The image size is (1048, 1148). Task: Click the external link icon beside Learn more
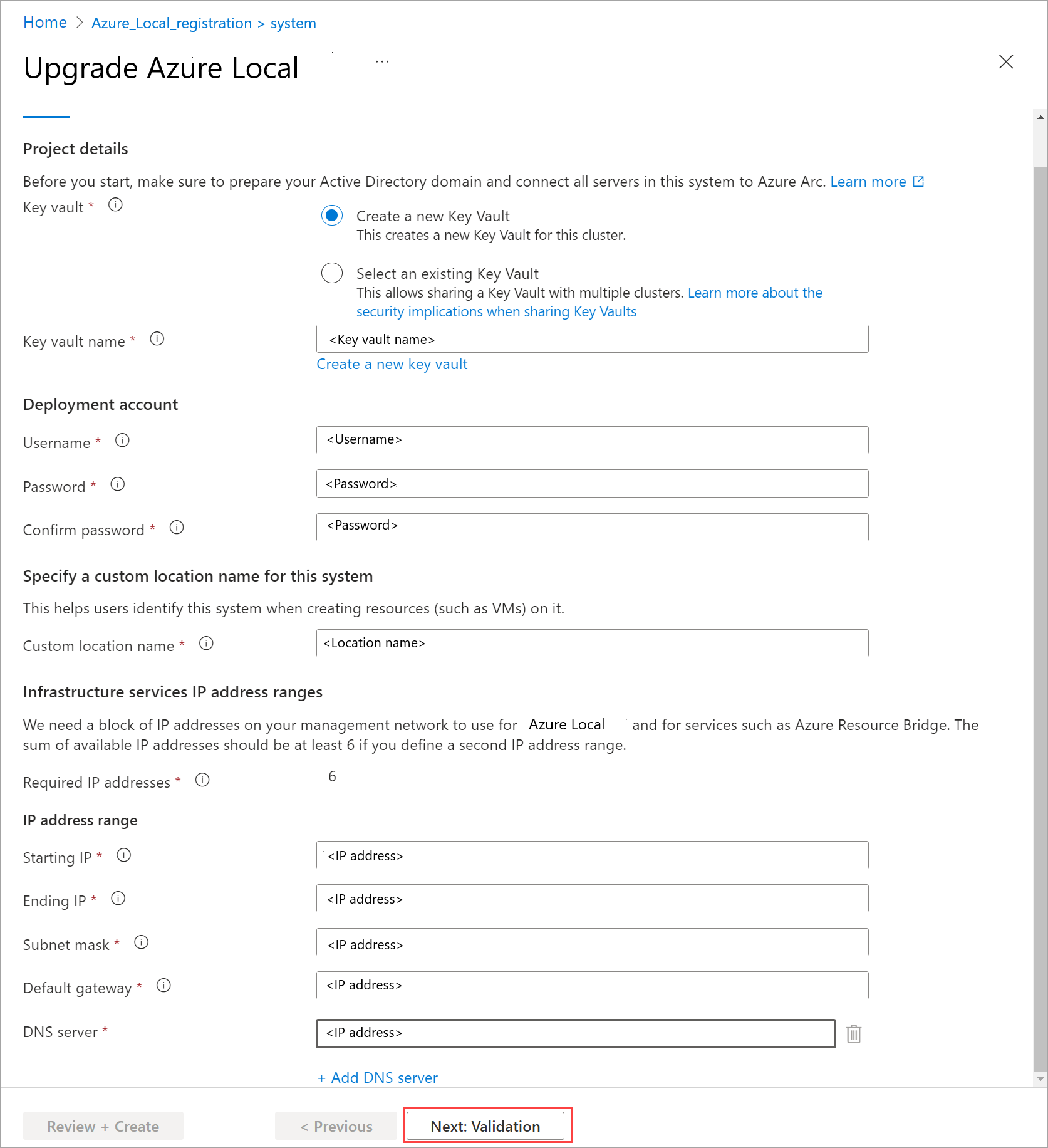[918, 182]
